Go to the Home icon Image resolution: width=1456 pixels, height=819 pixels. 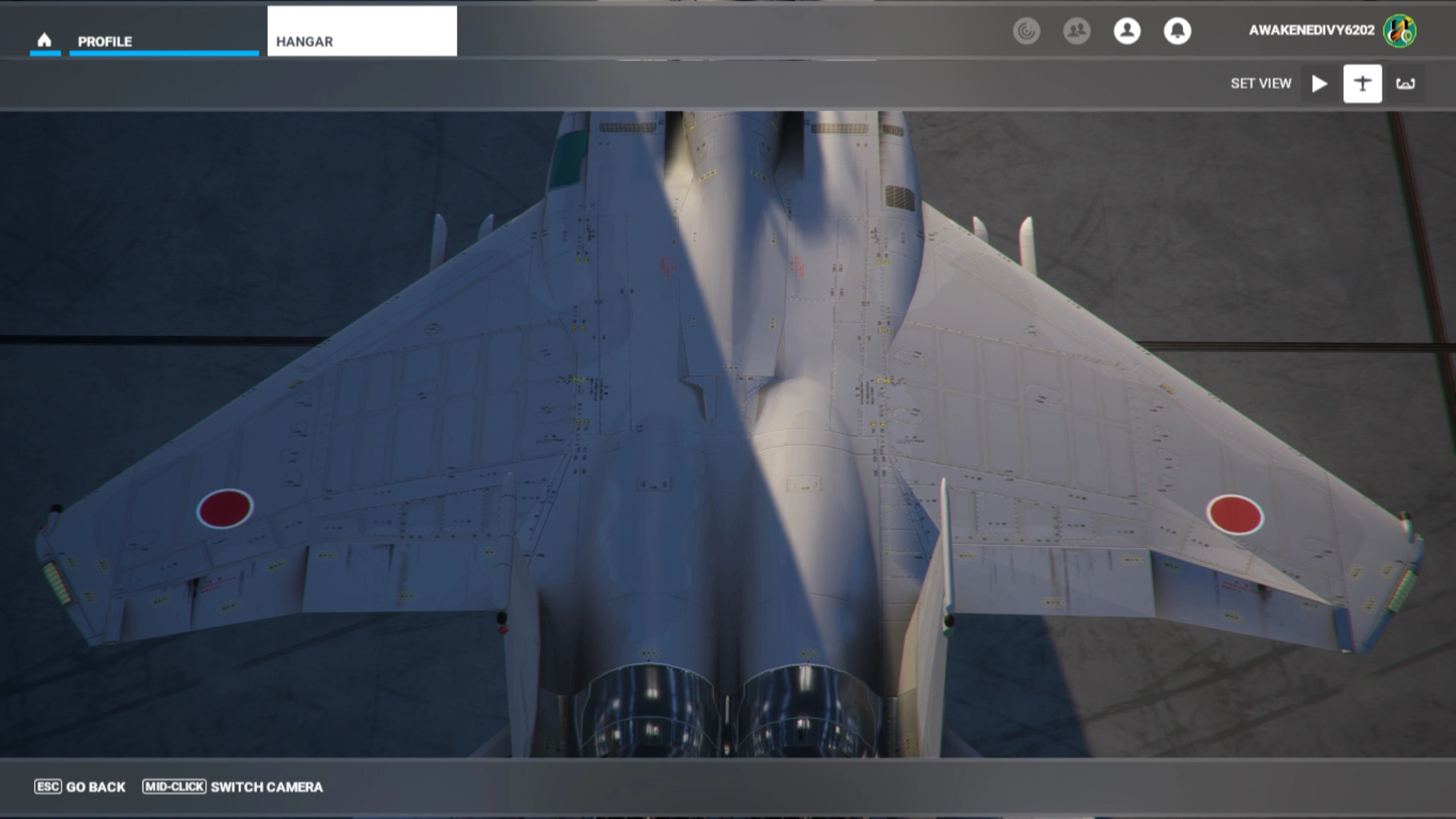[x=45, y=40]
